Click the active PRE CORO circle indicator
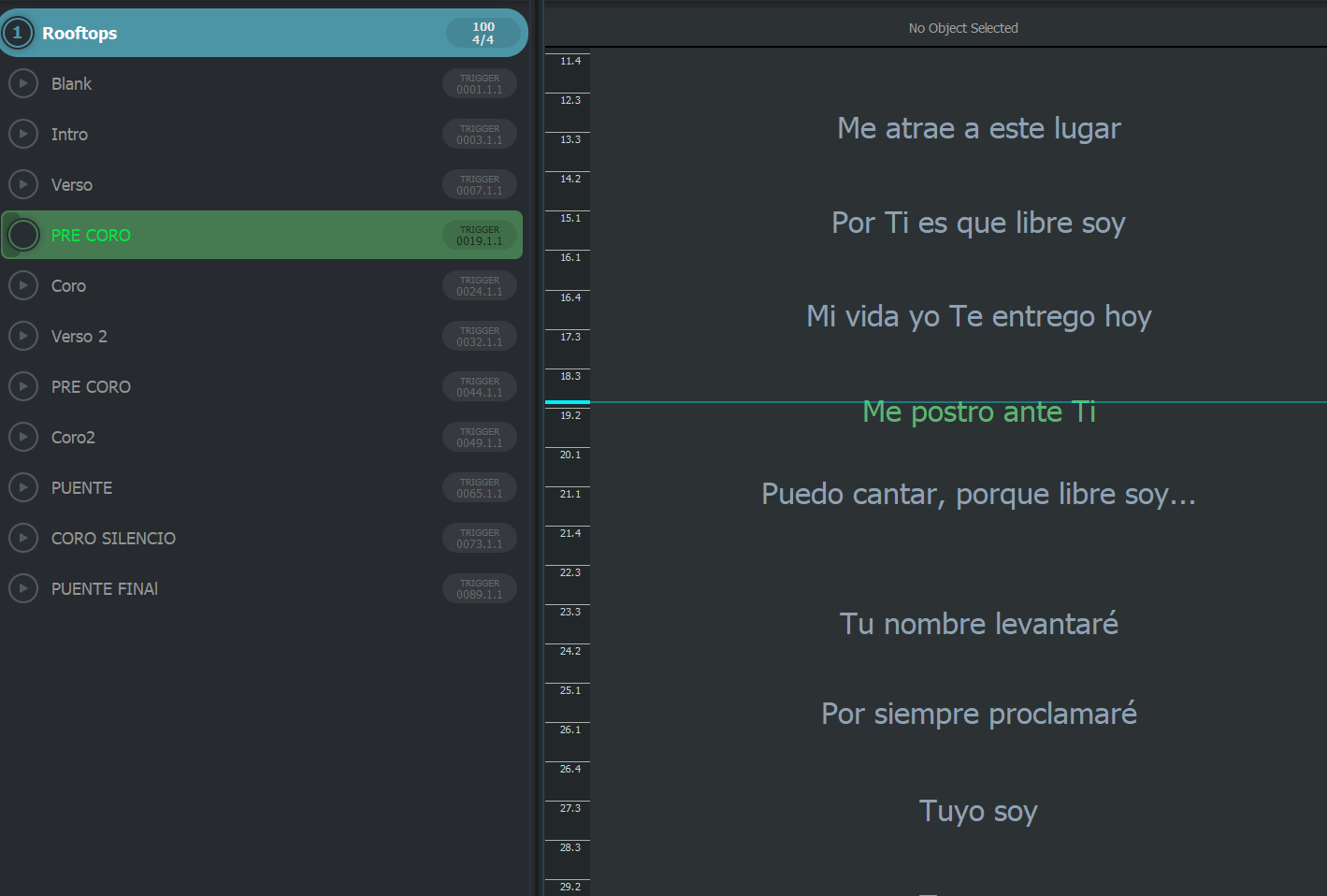Image resolution: width=1327 pixels, height=896 pixels. click(23, 235)
